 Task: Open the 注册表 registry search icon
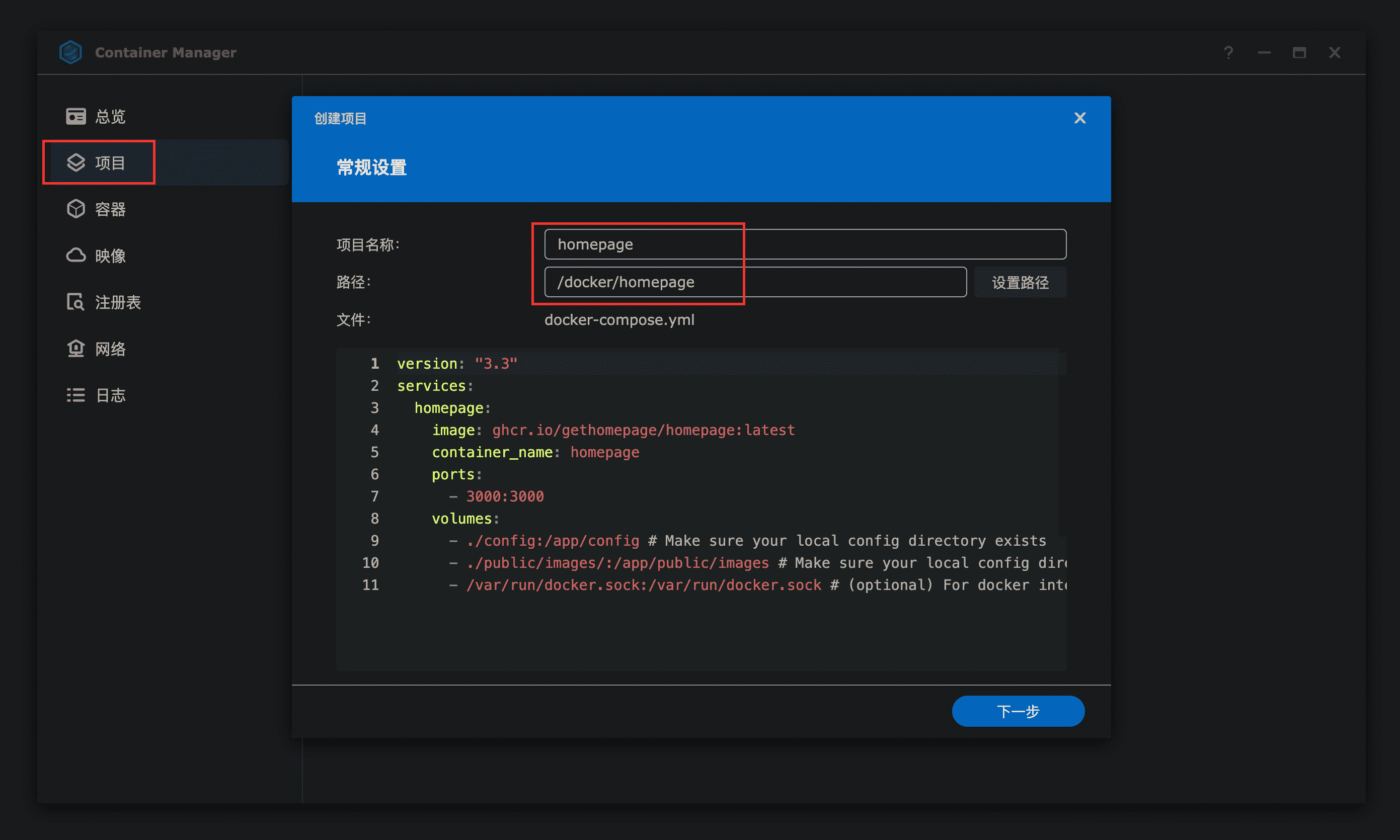[x=76, y=302]
